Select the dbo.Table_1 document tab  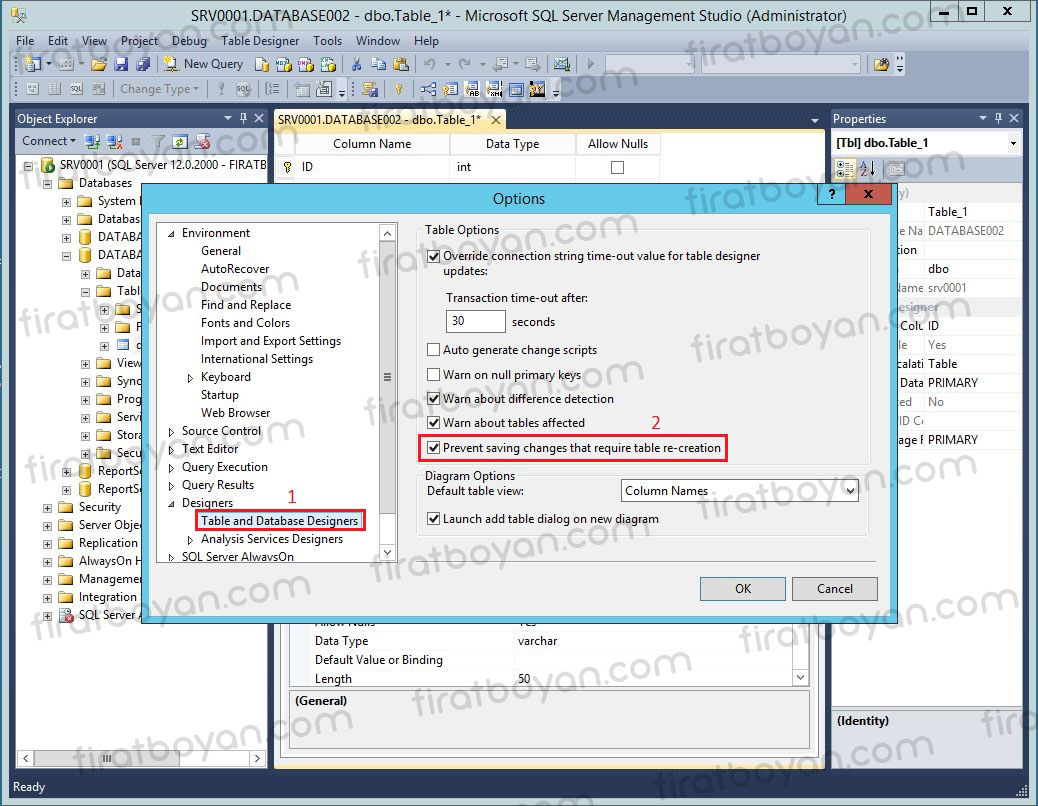(x=379, y=119)
